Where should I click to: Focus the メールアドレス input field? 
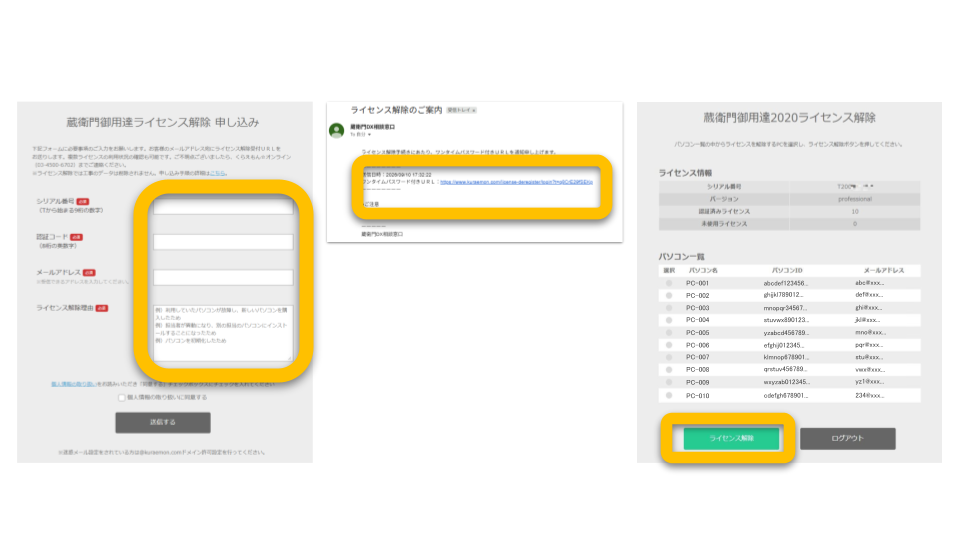point(223,277)
